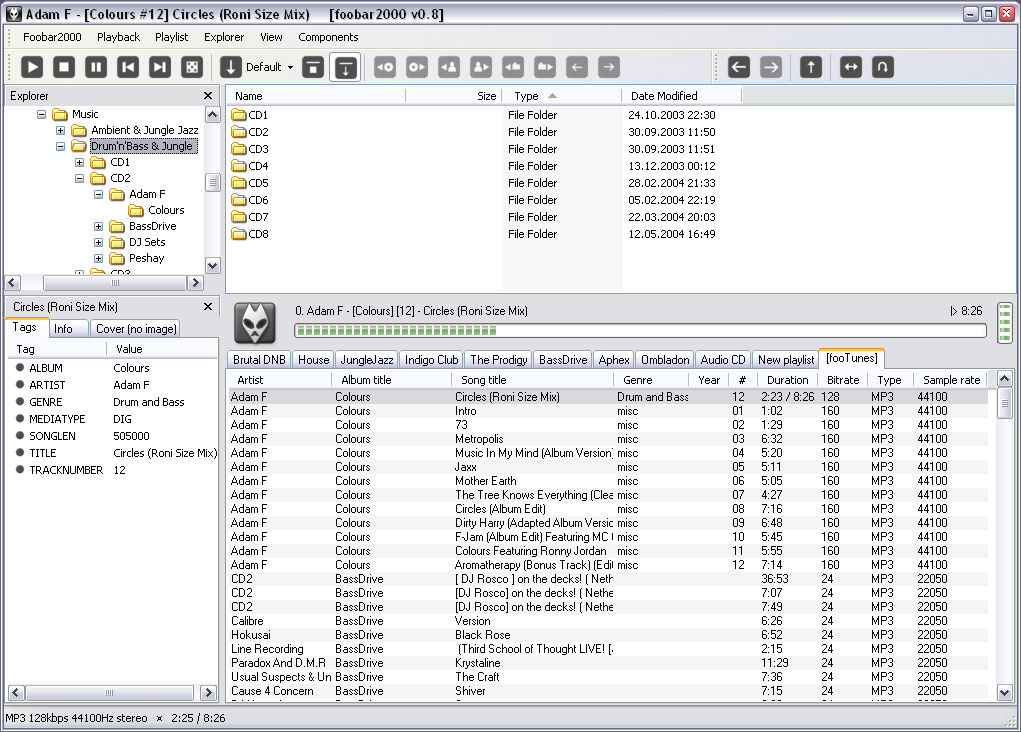Viewport: 1021px width, 732px height.
Task: Collapse the CD2 tree folder
Action: pos(79,178)
